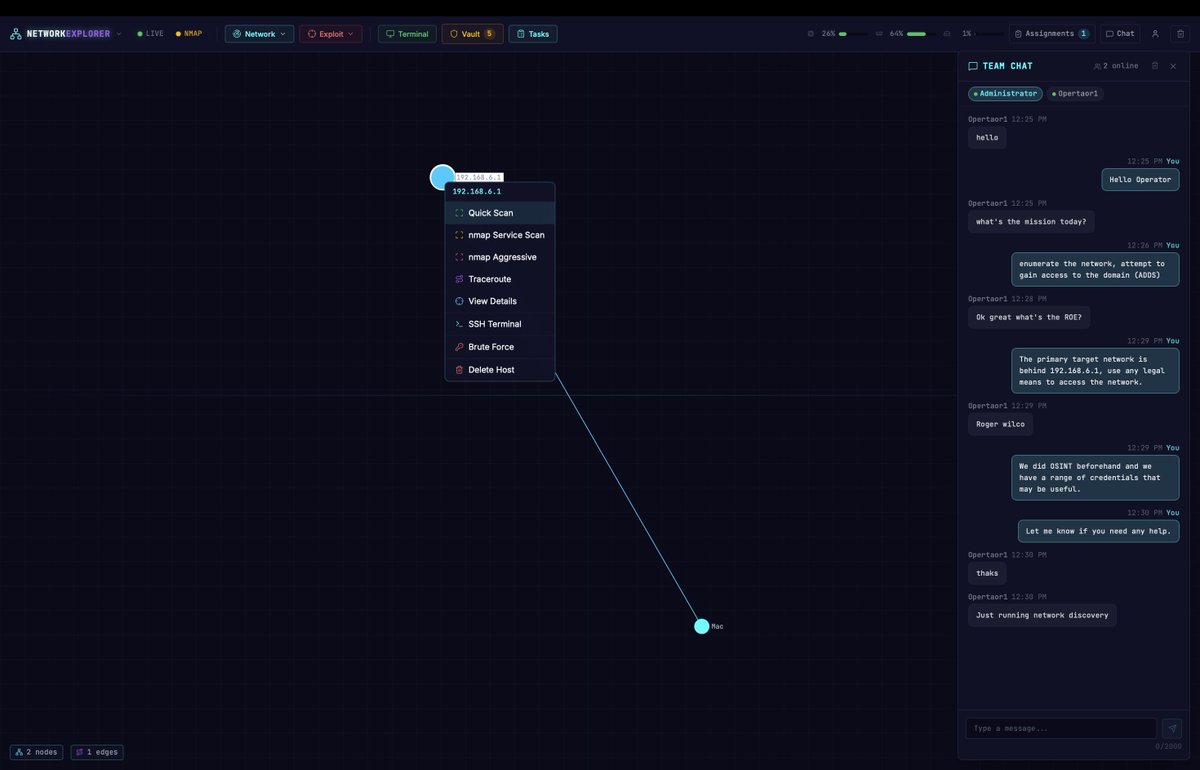Select the Administrator user chip
The image size is (1200, 770).
point(1005,94)
